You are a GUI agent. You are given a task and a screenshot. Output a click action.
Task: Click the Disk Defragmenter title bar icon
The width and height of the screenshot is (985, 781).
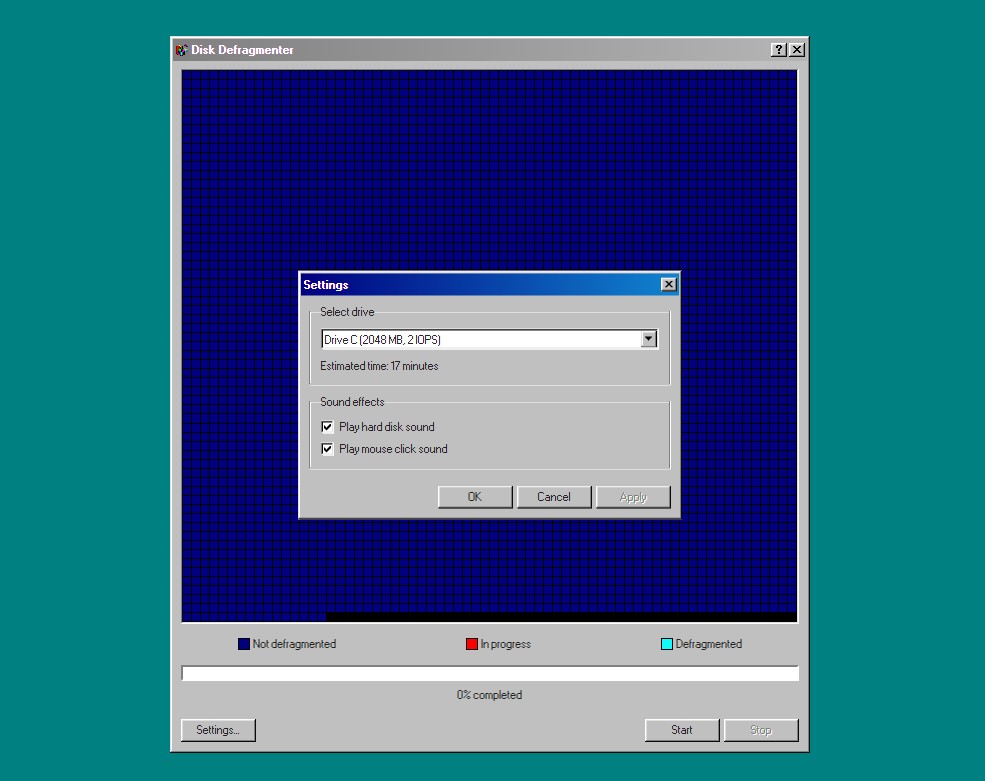181,50
